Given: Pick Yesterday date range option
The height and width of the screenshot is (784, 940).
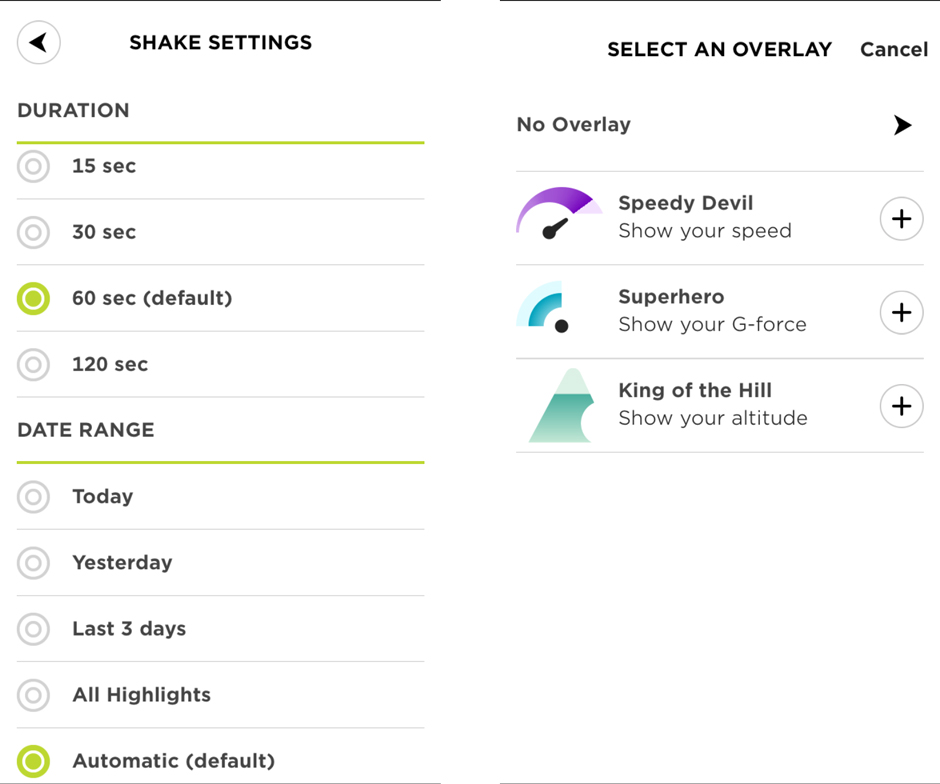Looking at the screenshot, I should [x=34, y=562].
